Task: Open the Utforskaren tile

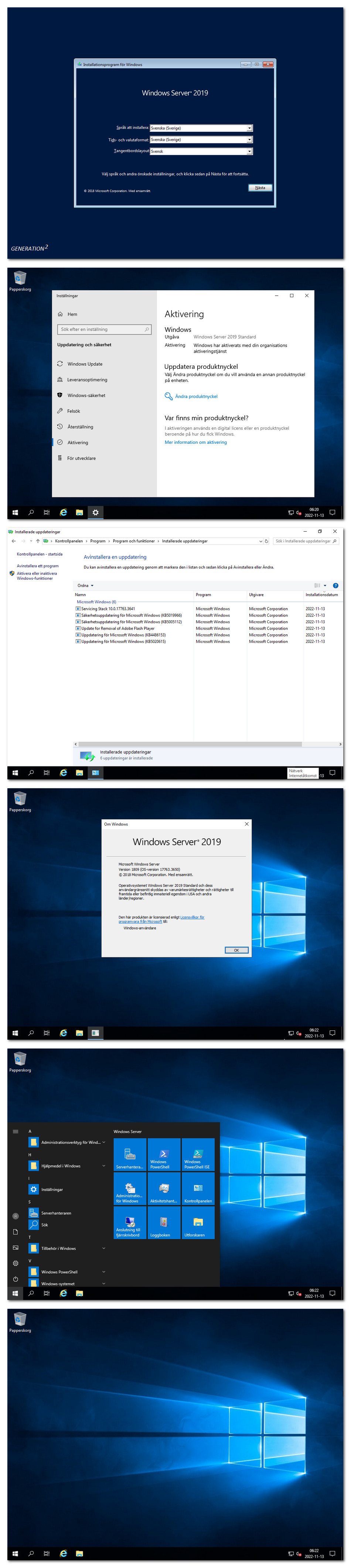Action: coord(198,1222)
